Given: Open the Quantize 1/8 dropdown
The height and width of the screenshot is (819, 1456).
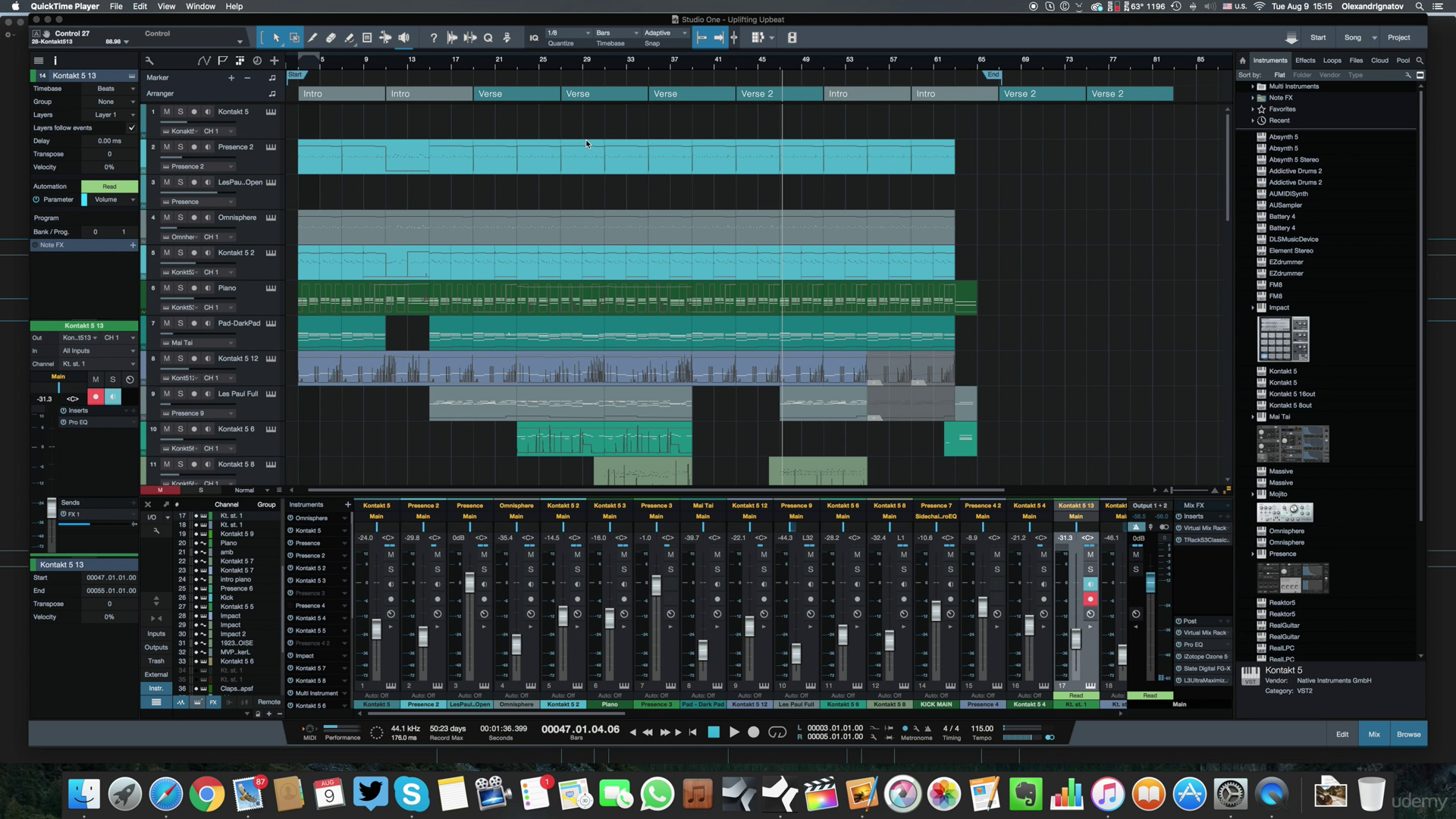Looking at the screenshot, I should pos(569,33).
